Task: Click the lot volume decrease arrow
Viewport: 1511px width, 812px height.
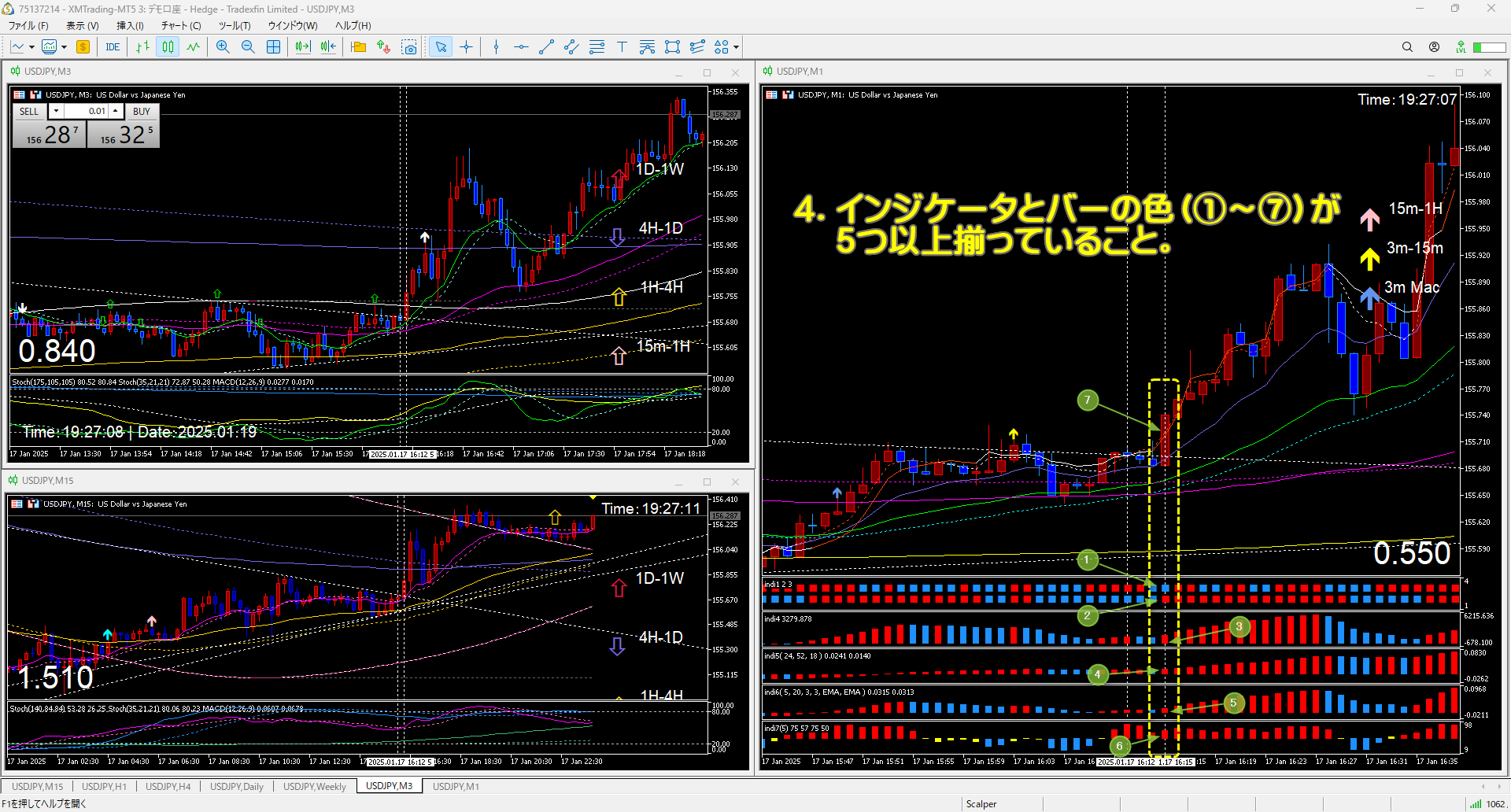Action: (56, 111)
